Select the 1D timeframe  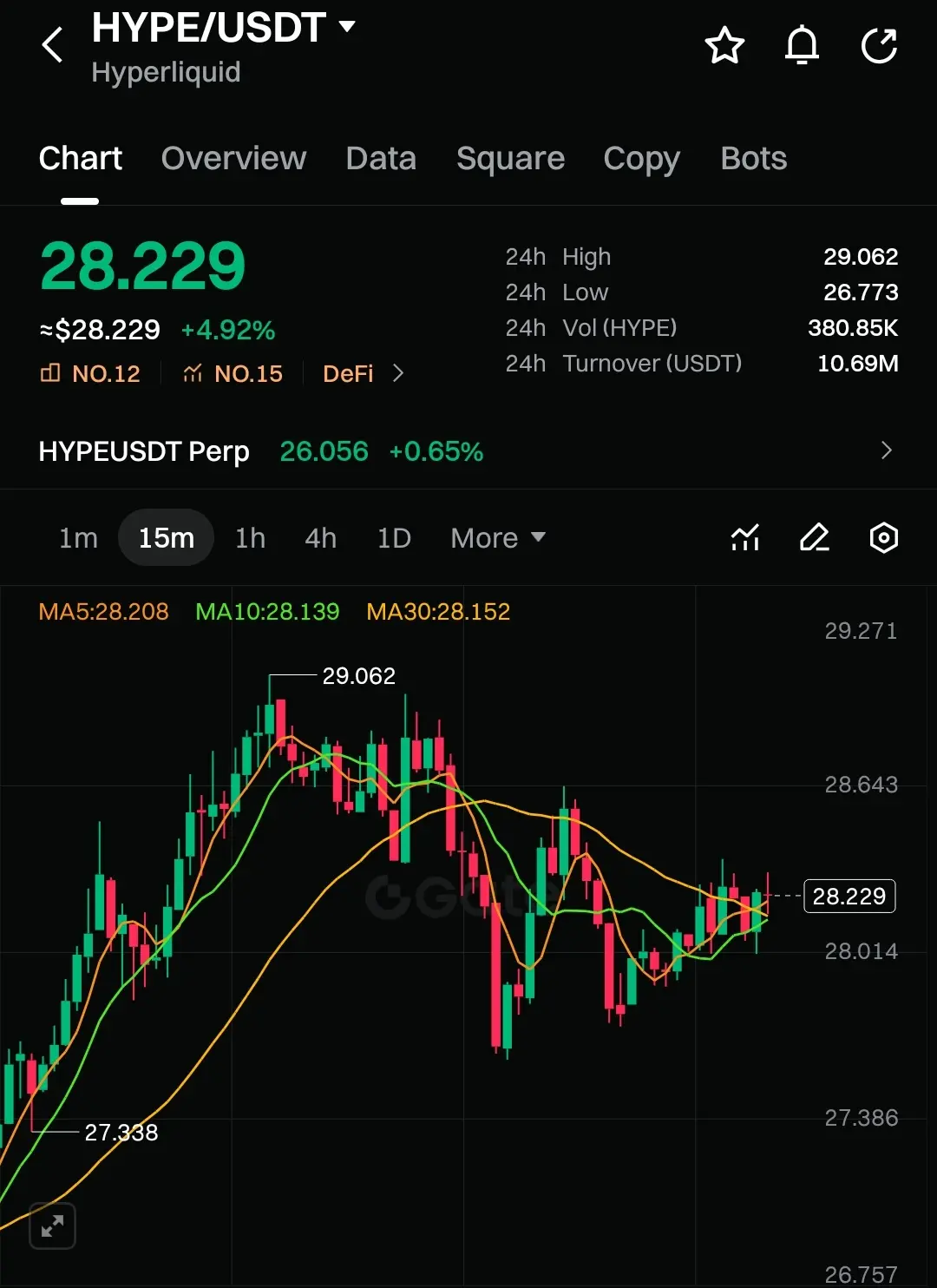click(394, 538)
